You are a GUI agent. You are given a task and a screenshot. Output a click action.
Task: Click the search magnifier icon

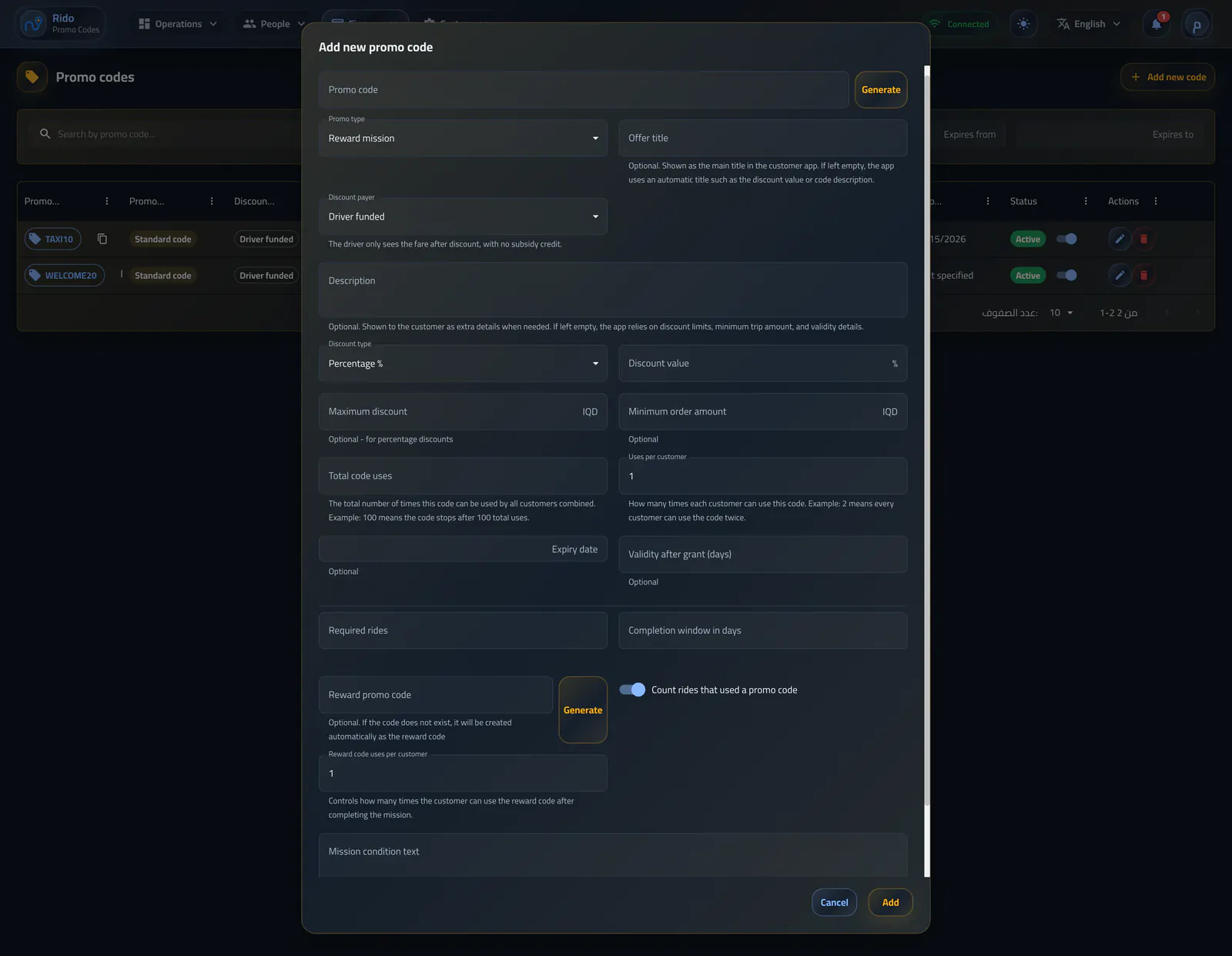[x=45, y=134]
